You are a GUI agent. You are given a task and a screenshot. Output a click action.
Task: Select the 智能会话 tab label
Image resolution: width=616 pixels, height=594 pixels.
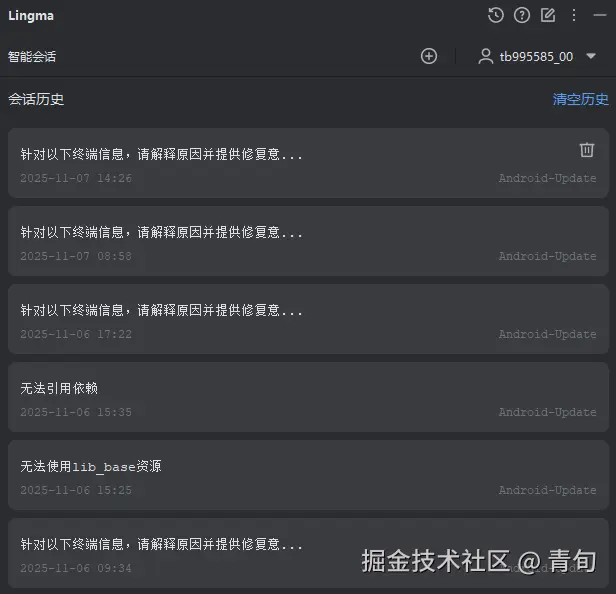click(x=32, y=57)
